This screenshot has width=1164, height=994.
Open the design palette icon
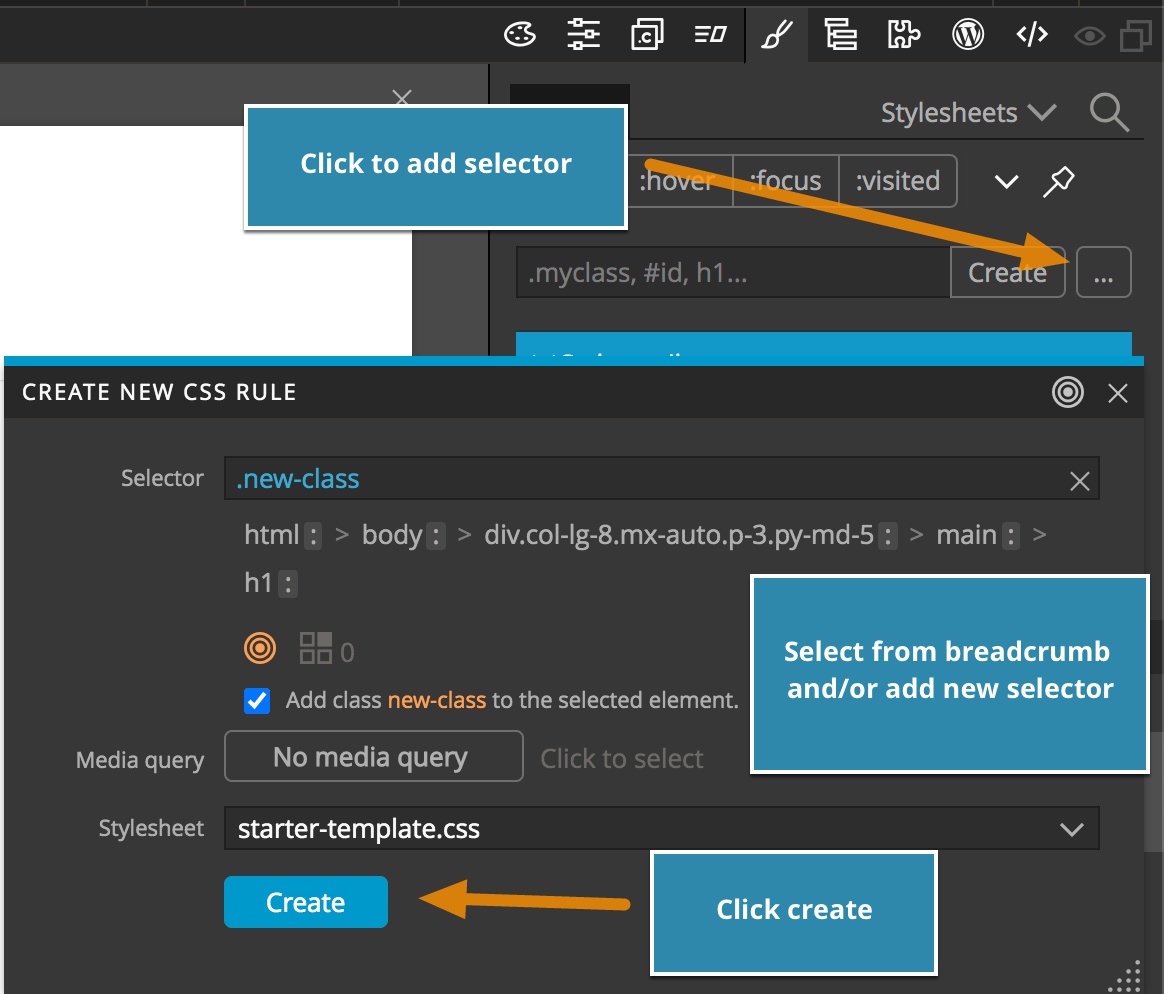520,34
